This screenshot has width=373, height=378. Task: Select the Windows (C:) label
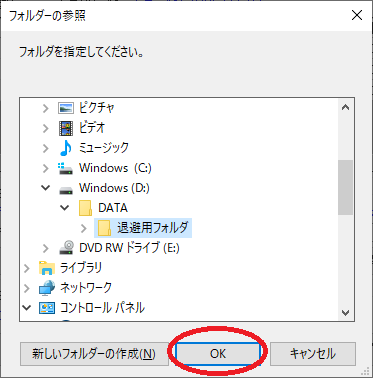pos(115,168)
